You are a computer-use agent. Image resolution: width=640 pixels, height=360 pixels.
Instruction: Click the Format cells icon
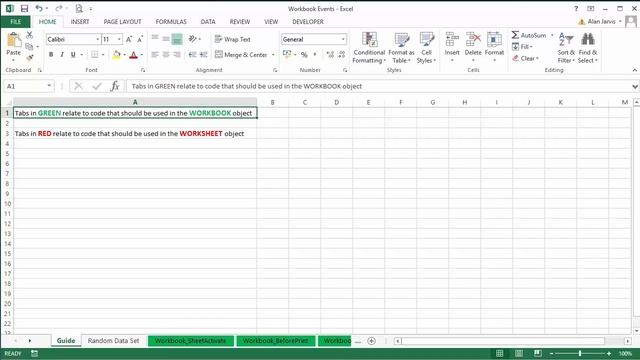(x=494, y=39)
